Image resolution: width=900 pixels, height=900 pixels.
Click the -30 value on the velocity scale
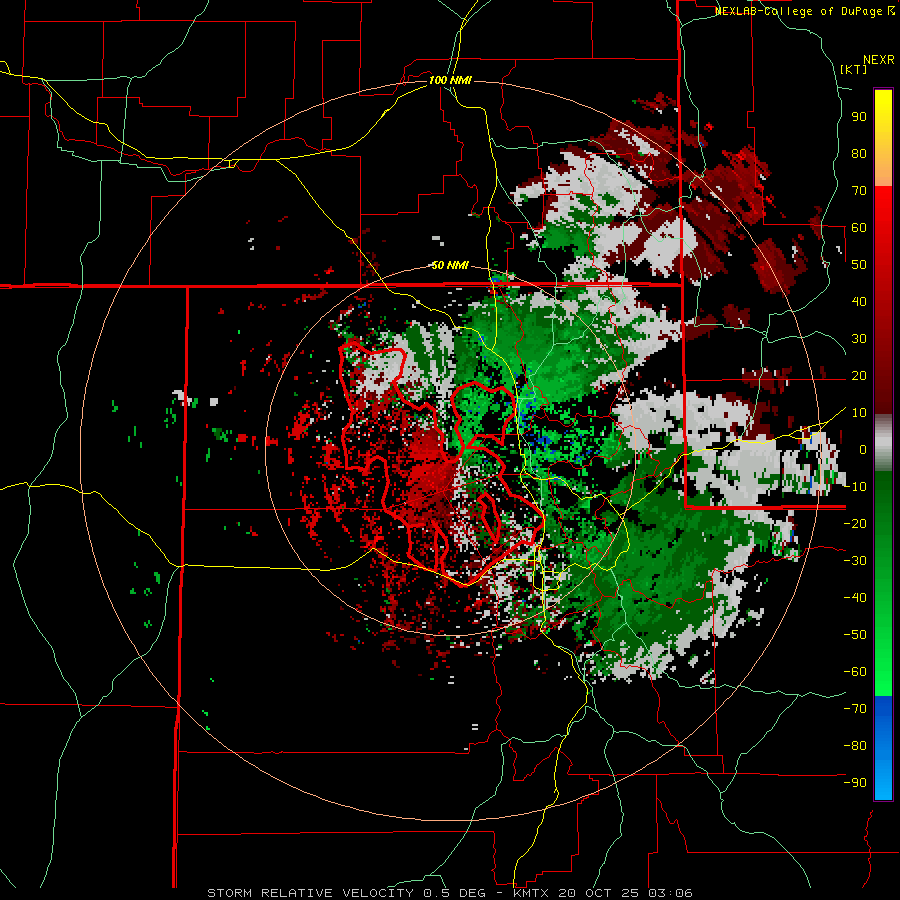click(855, 561)
